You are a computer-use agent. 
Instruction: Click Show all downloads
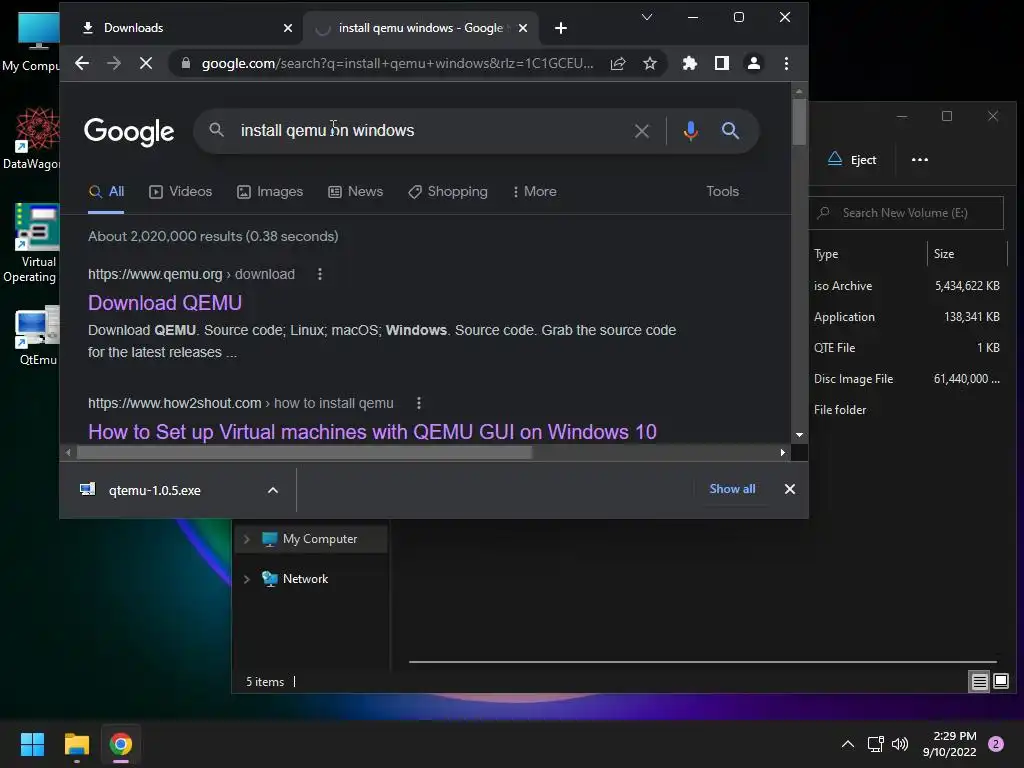coord(732,489)
